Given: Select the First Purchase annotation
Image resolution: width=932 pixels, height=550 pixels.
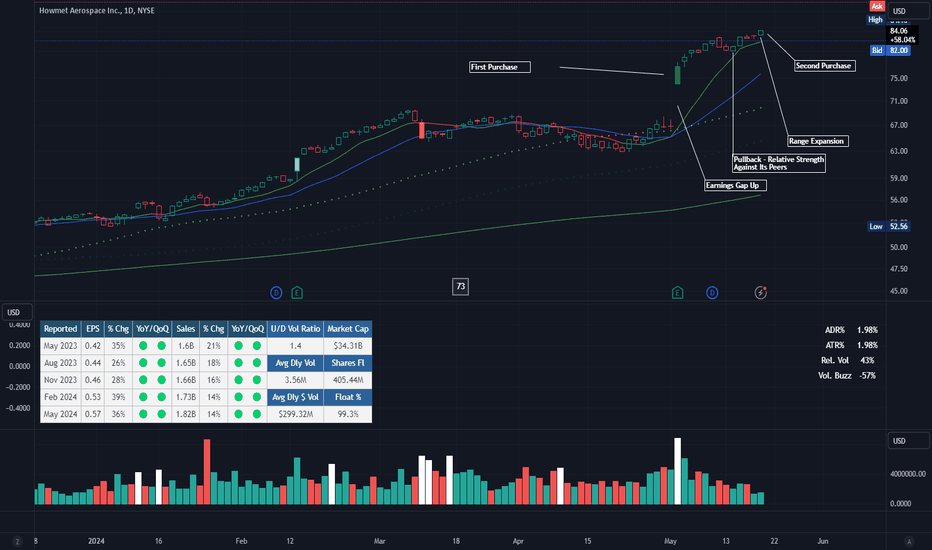Looking at the screenshot, I should [x=500, y=67].
